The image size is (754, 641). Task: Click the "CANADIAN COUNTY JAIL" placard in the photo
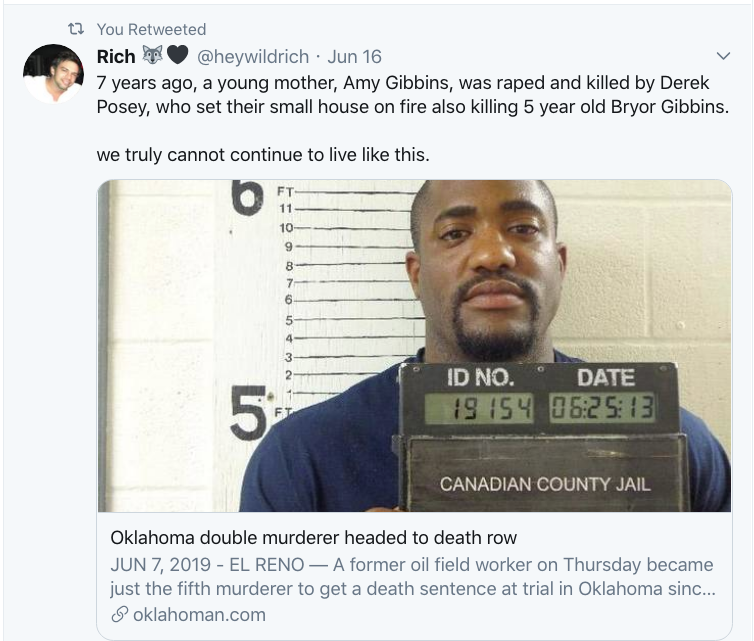click(545, 484)
